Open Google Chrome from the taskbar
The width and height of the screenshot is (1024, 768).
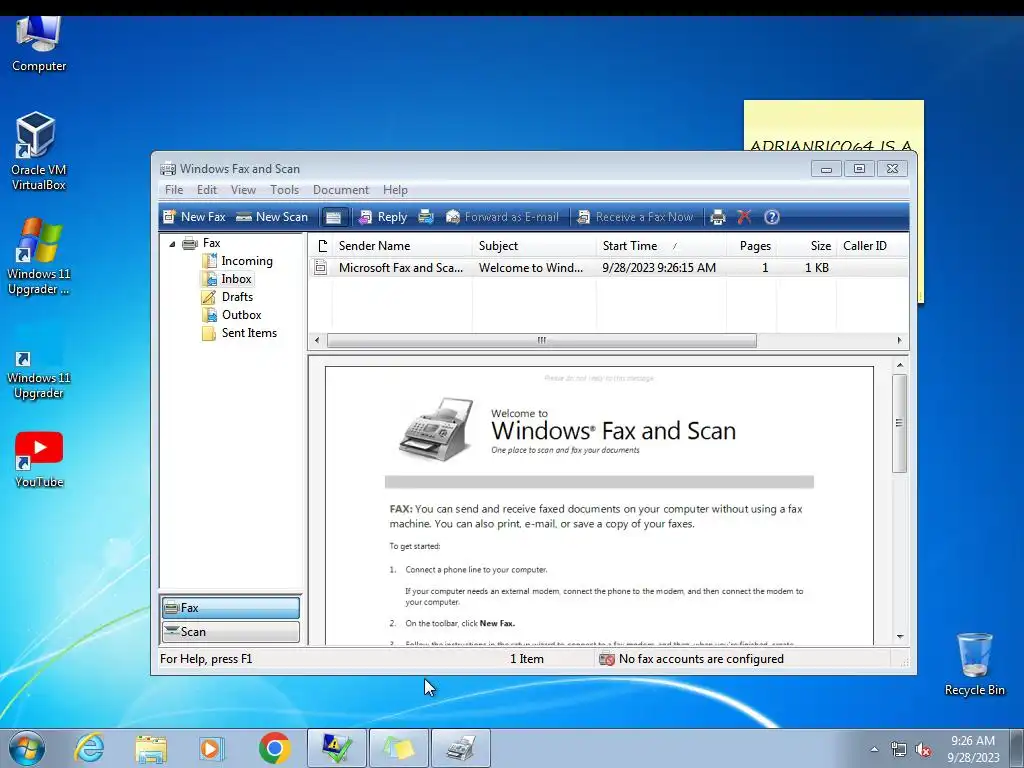(274, 748)
